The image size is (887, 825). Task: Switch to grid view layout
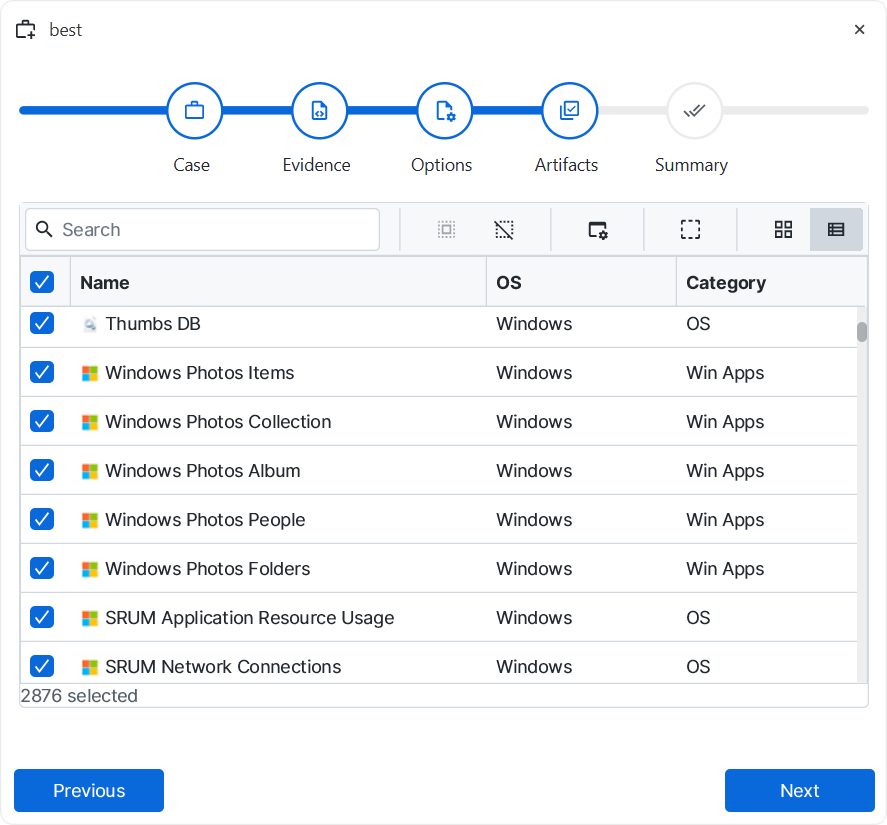783,230
